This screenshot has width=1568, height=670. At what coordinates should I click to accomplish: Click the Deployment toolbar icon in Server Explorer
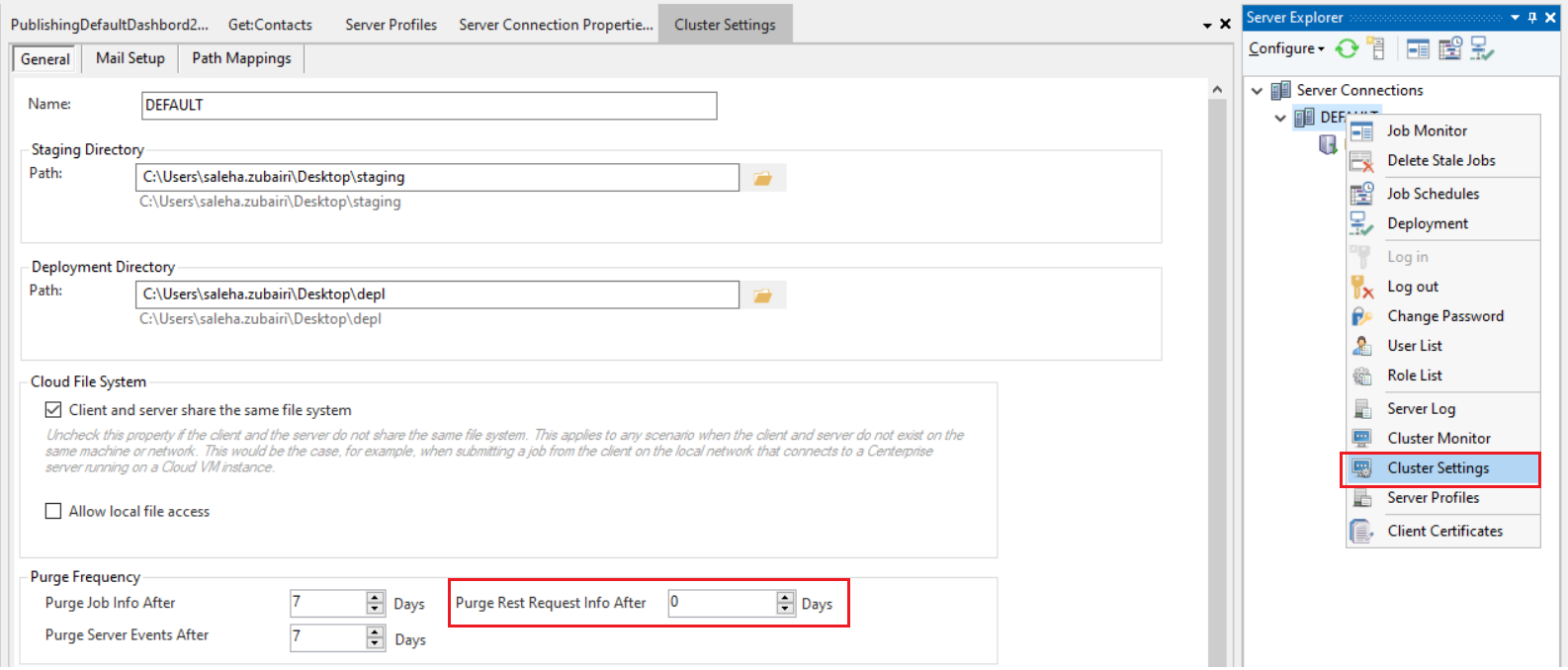coord(1481,48)
